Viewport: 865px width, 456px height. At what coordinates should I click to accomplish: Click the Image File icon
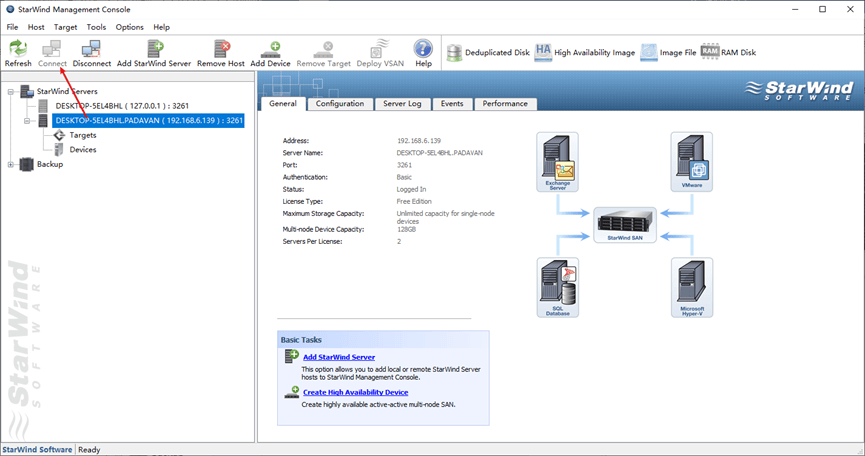tap(649, 52)
